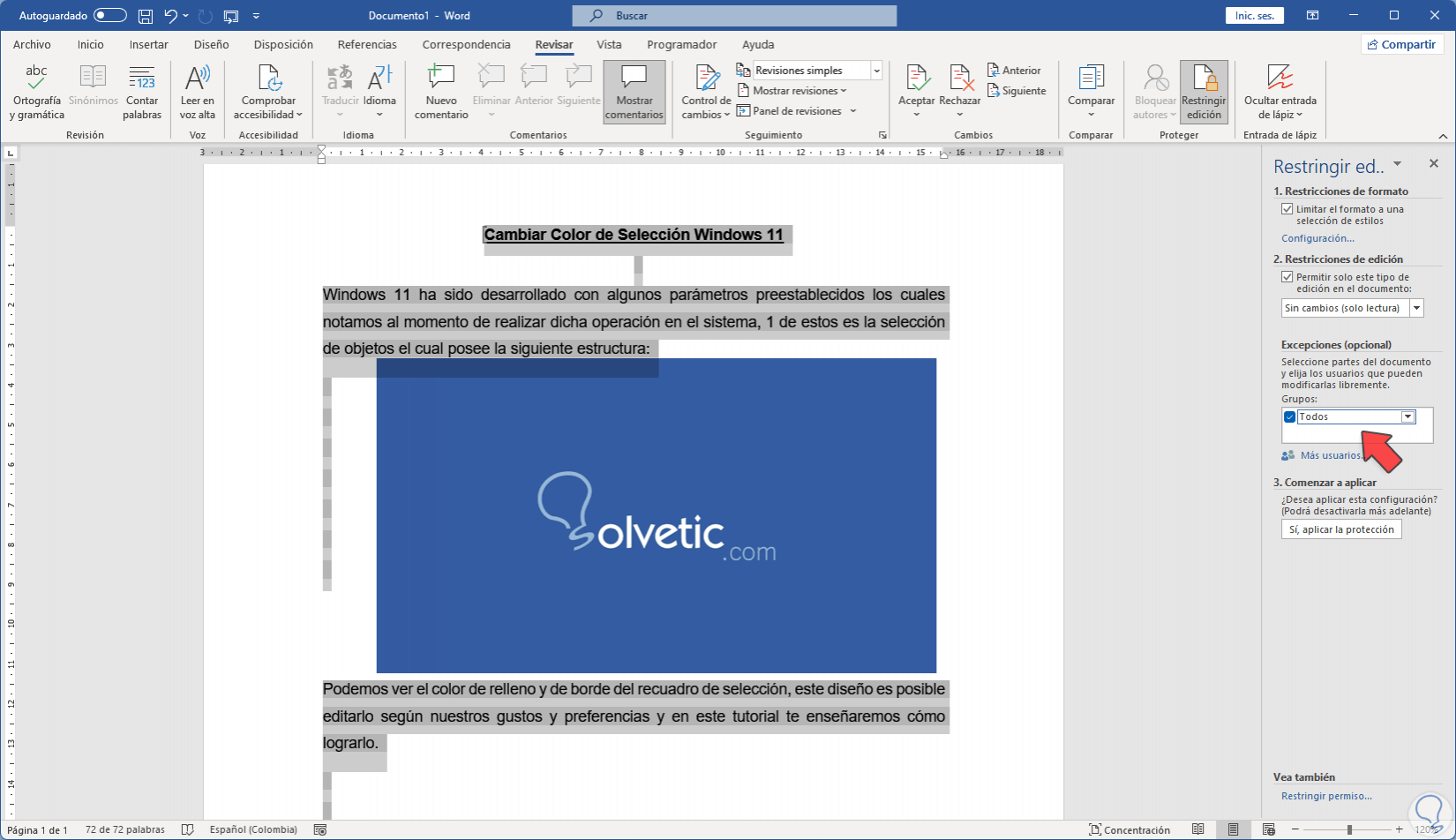This screenshot has width=1456, height=840.
Task: Click Control de cambios icon
Action: tap(707, 78)
